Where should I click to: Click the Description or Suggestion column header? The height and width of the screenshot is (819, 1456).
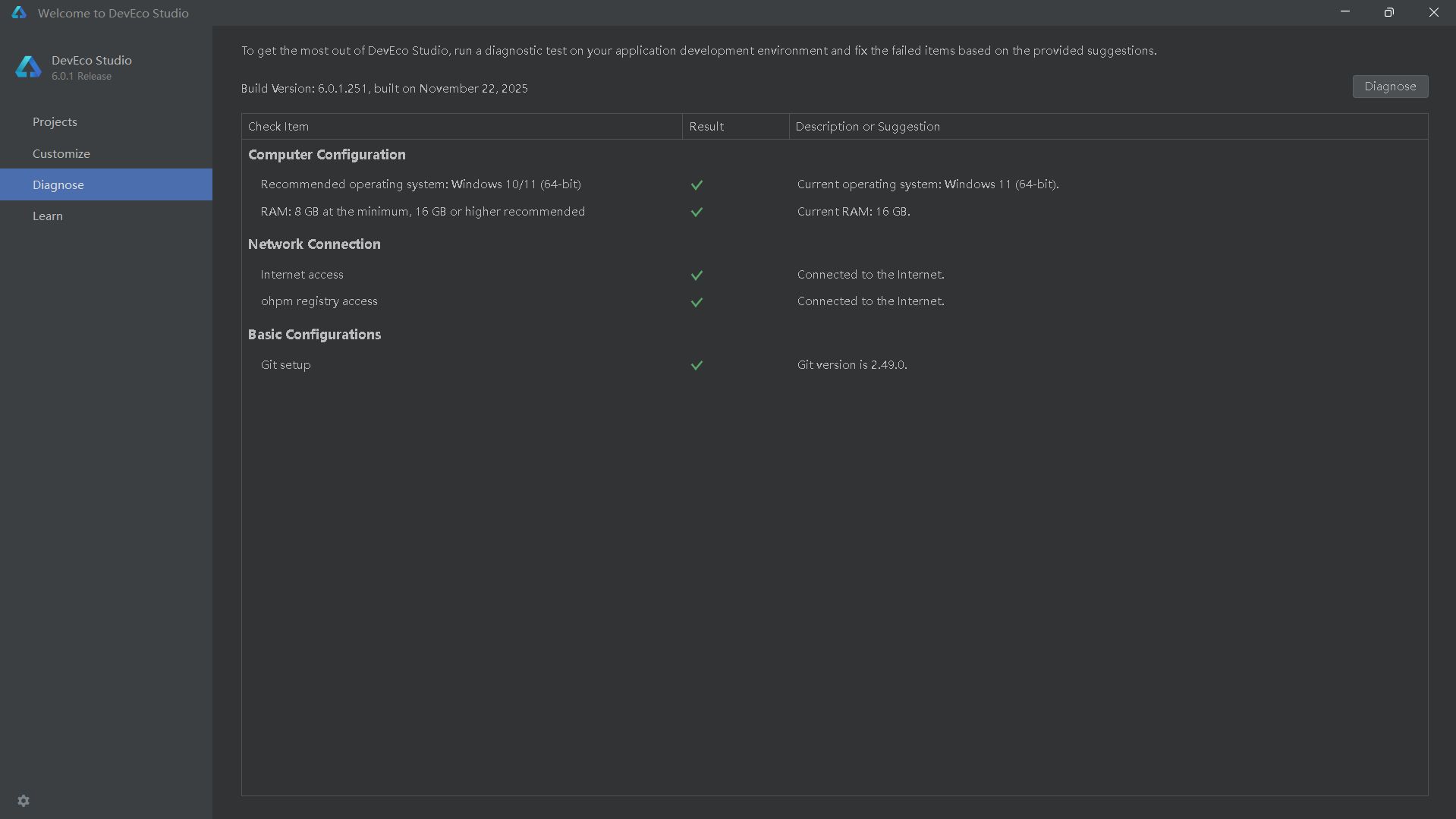click(1109, 127)
